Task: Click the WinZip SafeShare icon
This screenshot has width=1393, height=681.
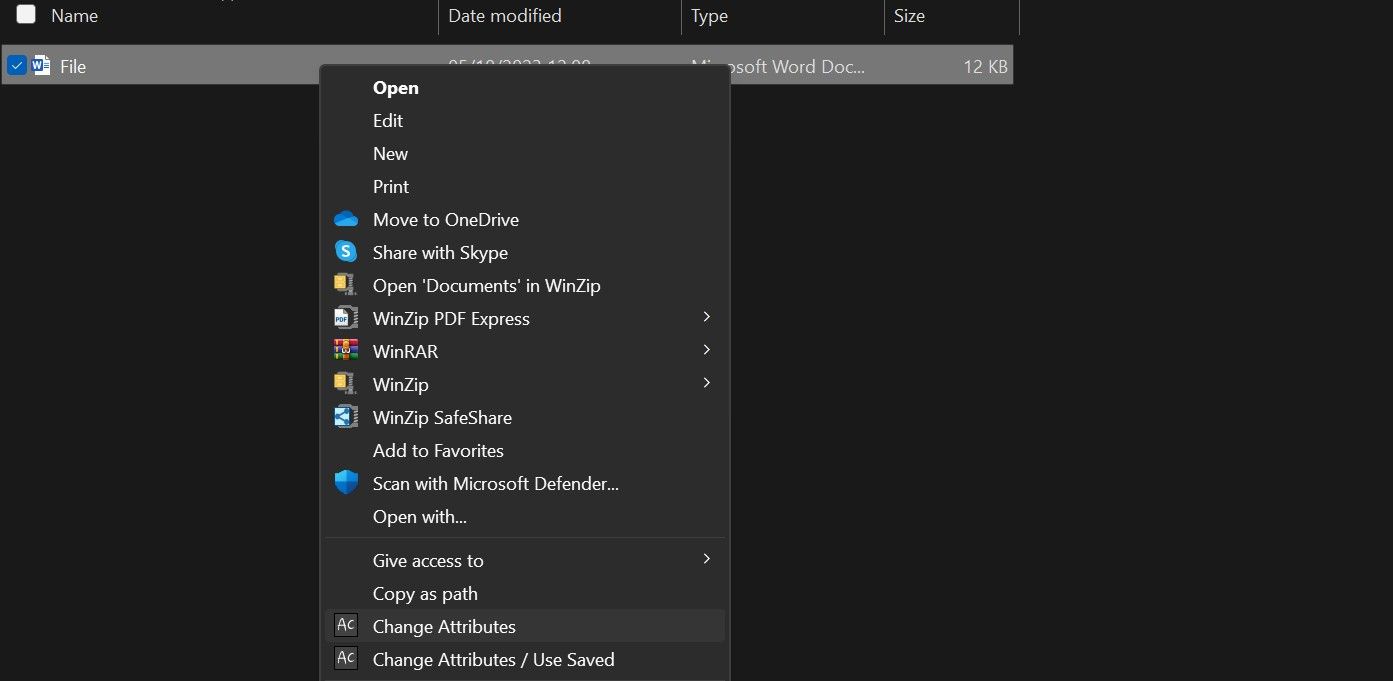Action: point(346,417)
